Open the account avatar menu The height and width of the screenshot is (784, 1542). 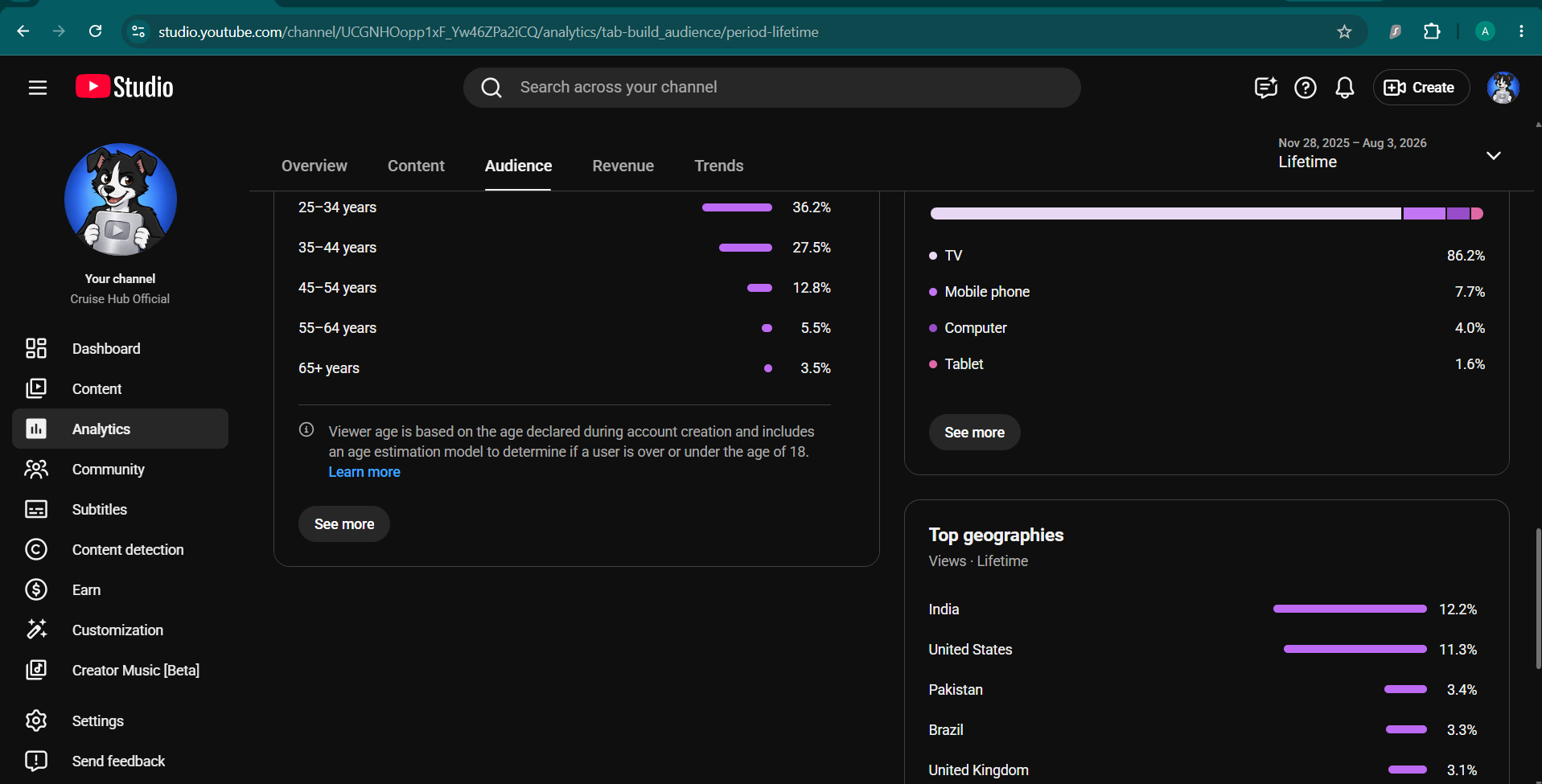1503,88
